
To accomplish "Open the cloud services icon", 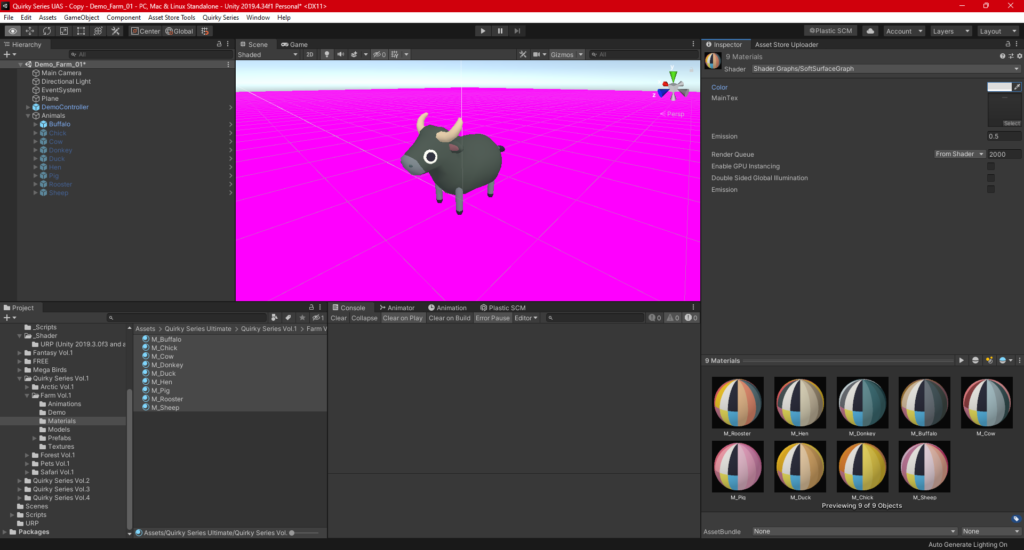I will (x=870, y=31).
